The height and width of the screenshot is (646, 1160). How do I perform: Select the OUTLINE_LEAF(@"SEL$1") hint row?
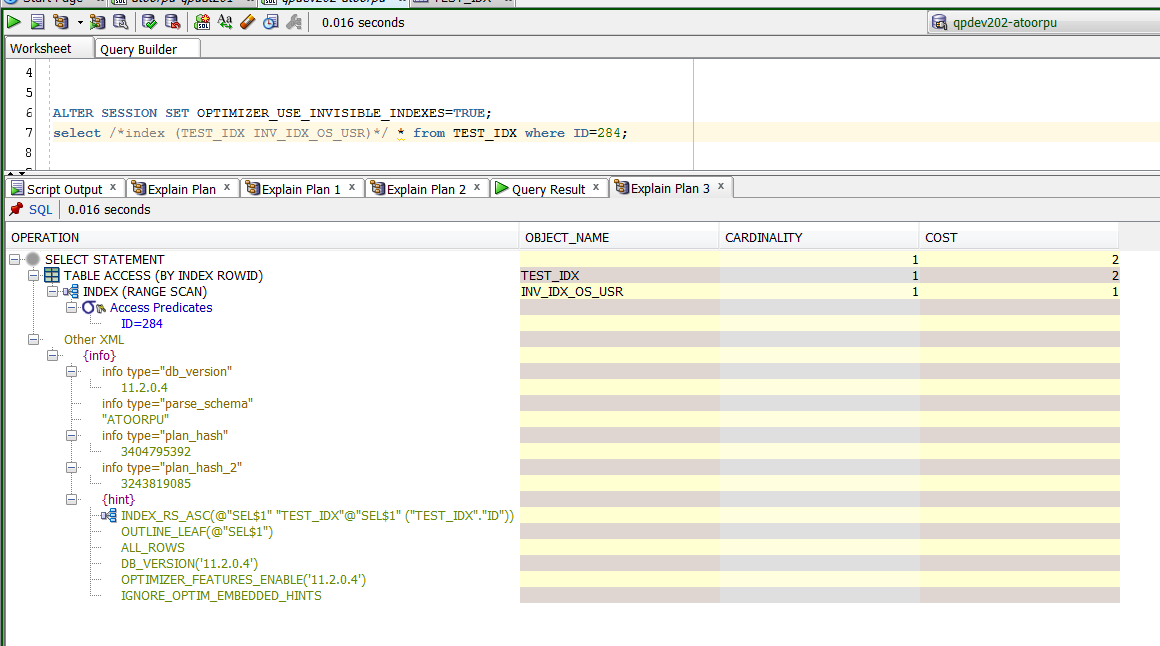coord(197,532)
